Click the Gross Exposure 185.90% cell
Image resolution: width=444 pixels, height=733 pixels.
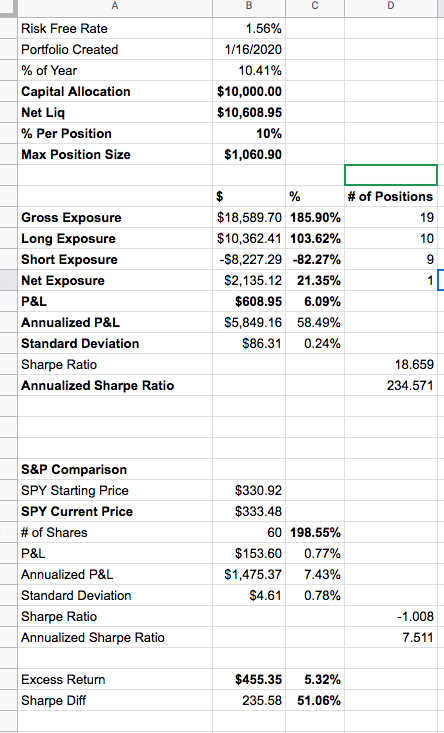click(315, 217)
